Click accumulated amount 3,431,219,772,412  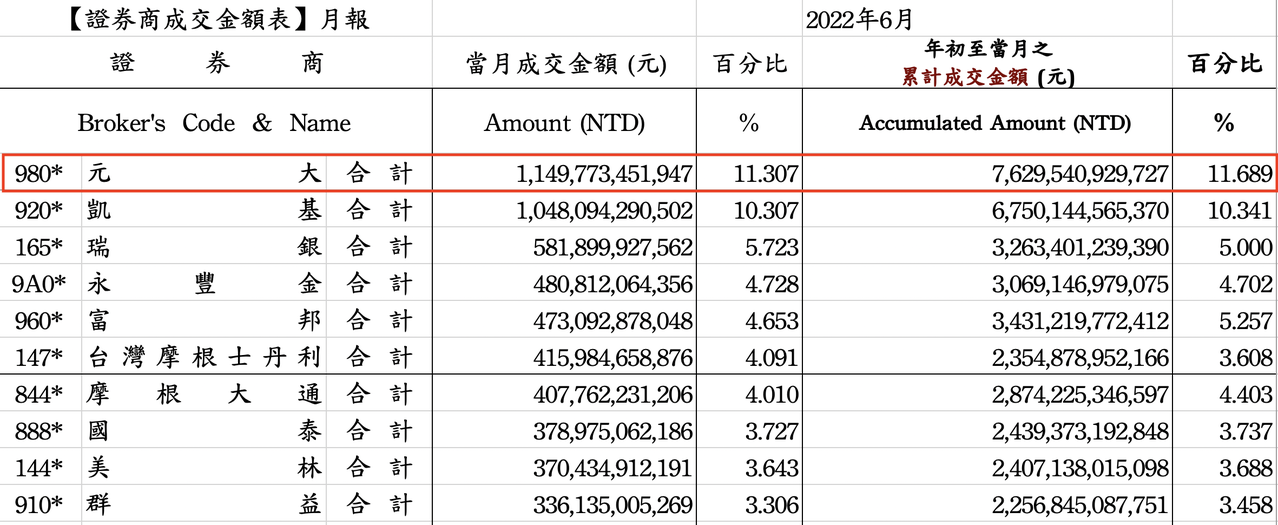tap(1081, 321)
